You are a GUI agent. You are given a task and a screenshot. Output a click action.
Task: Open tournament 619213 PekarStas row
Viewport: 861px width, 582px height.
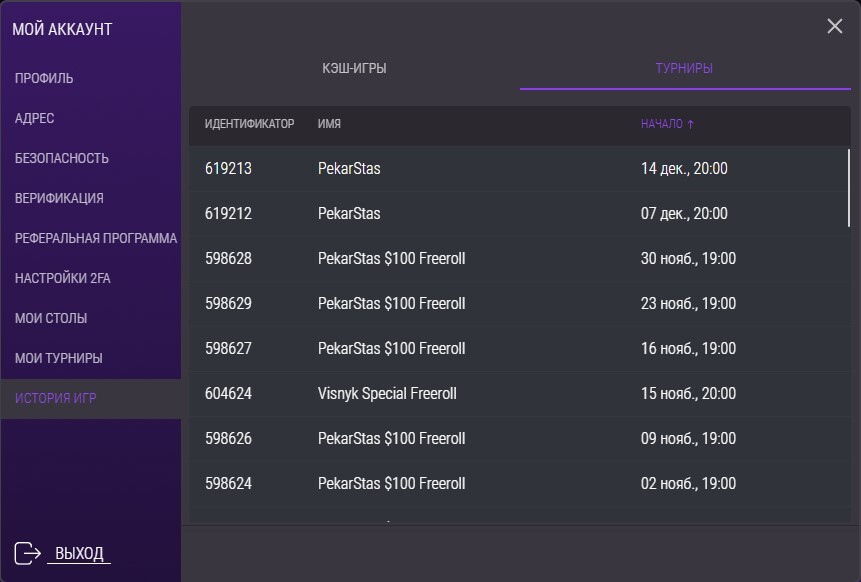coord(518,169)
